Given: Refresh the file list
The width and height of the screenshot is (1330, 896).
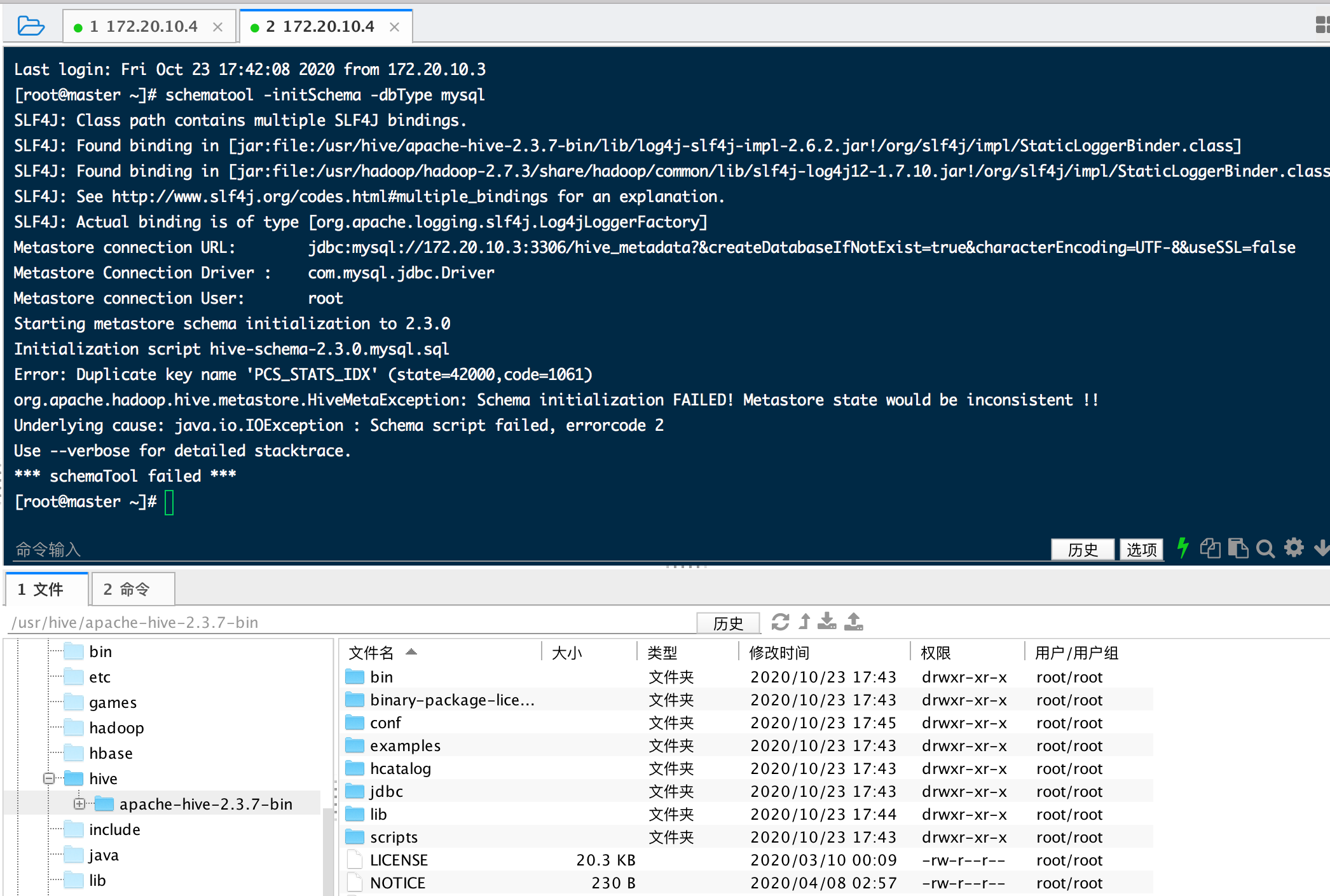Looking at the screenshot, I should pyautogui.click(x=780, y=622).
